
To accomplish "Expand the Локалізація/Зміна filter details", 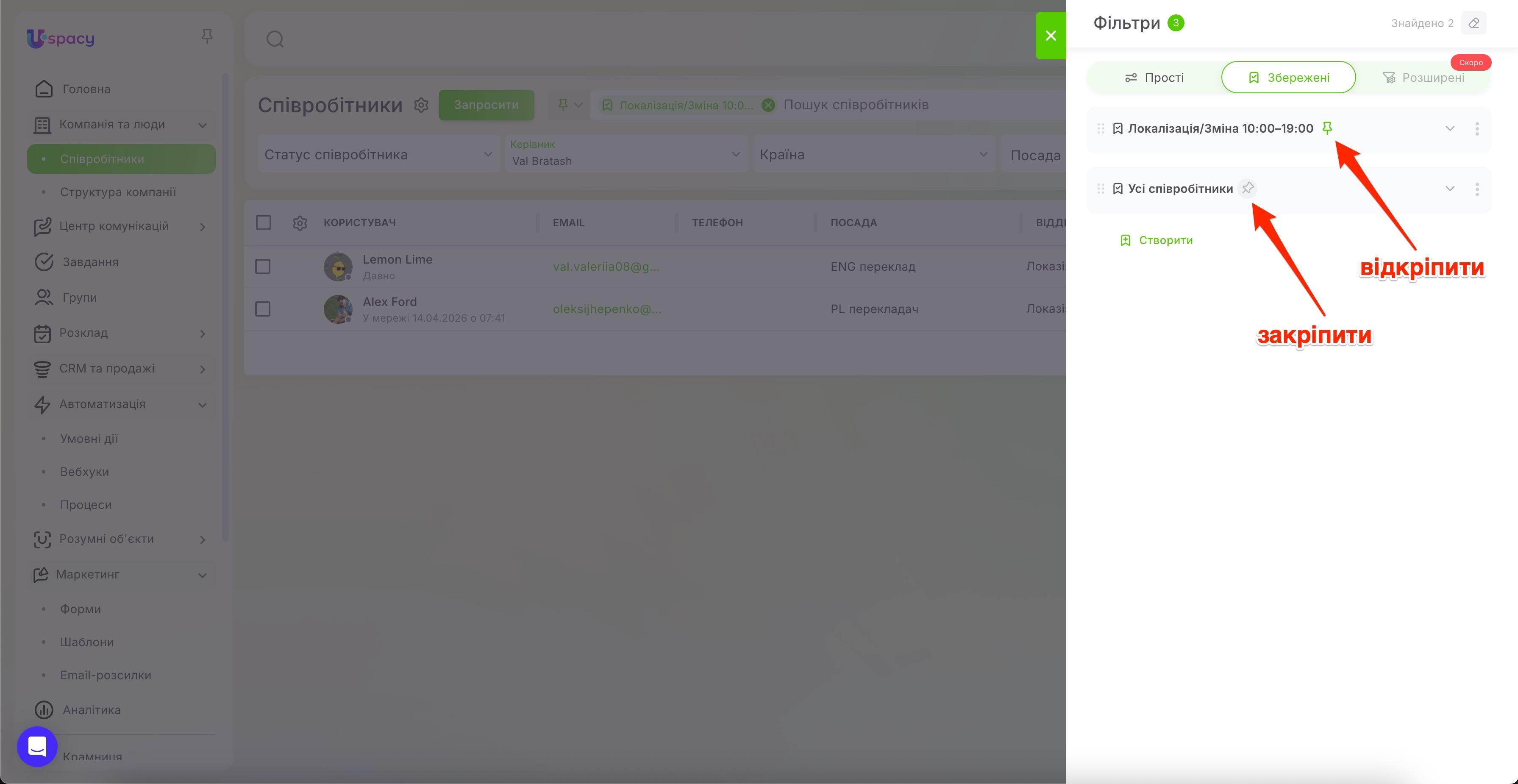I will 1450,128.
